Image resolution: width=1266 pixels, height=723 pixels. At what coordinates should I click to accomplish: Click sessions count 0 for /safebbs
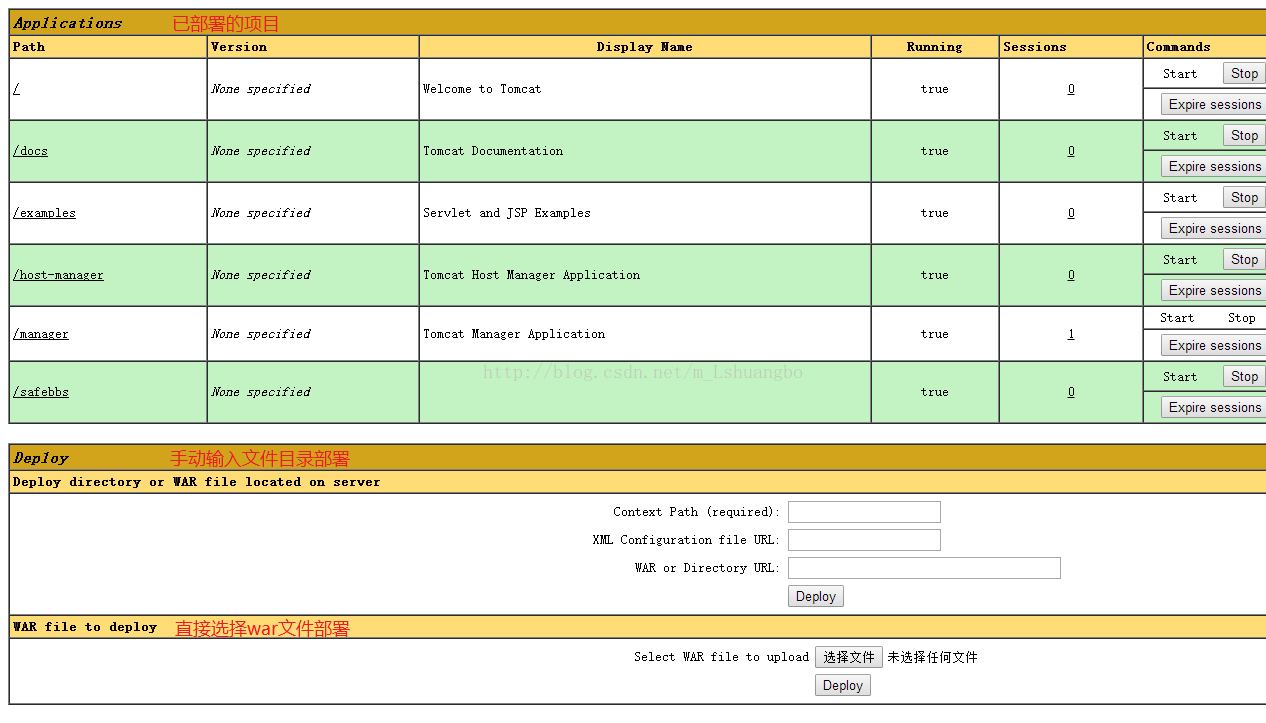tap(1071, 392)
